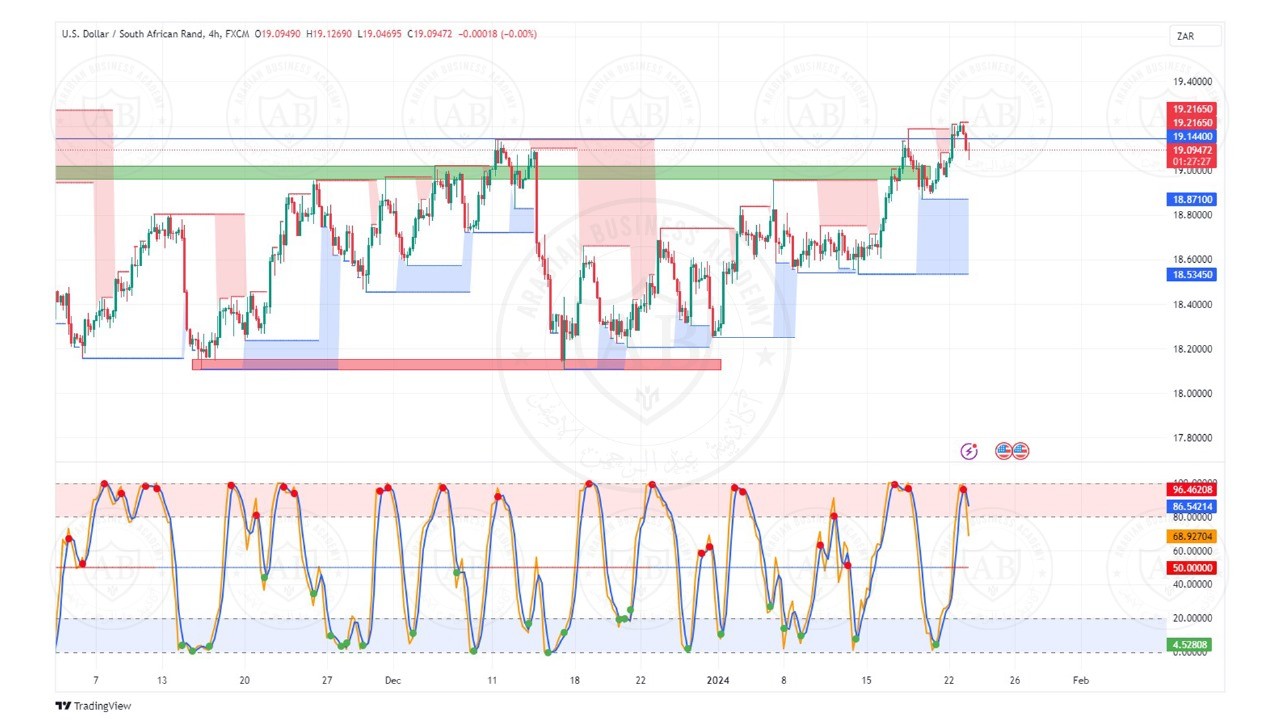
Task: Click the Feb label on the time axis
Action: point(1079,680)
